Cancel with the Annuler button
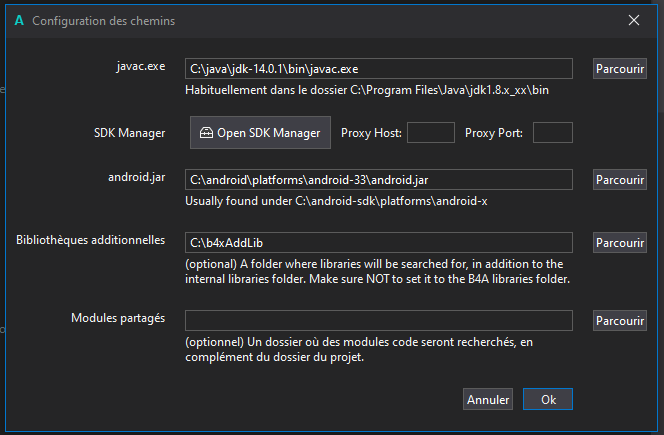The height and width of the screenshot is (435, 664). click(488, 399)
